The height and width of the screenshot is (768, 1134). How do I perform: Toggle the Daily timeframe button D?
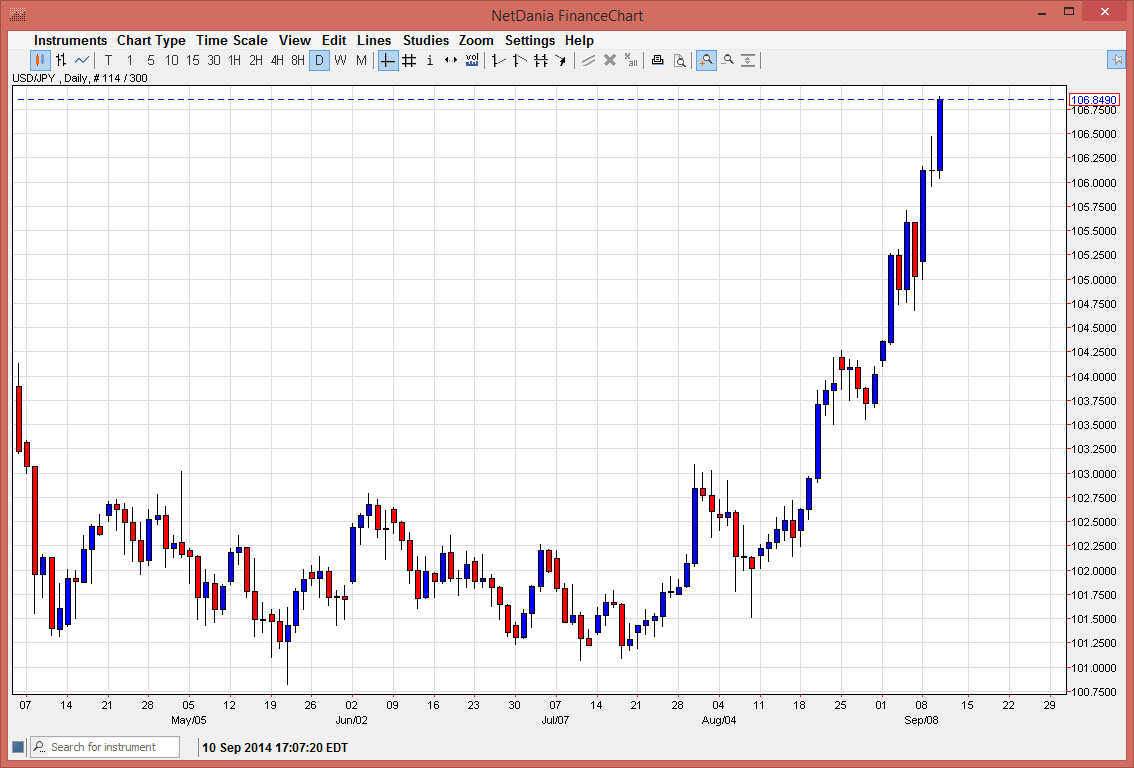point(318,60)
